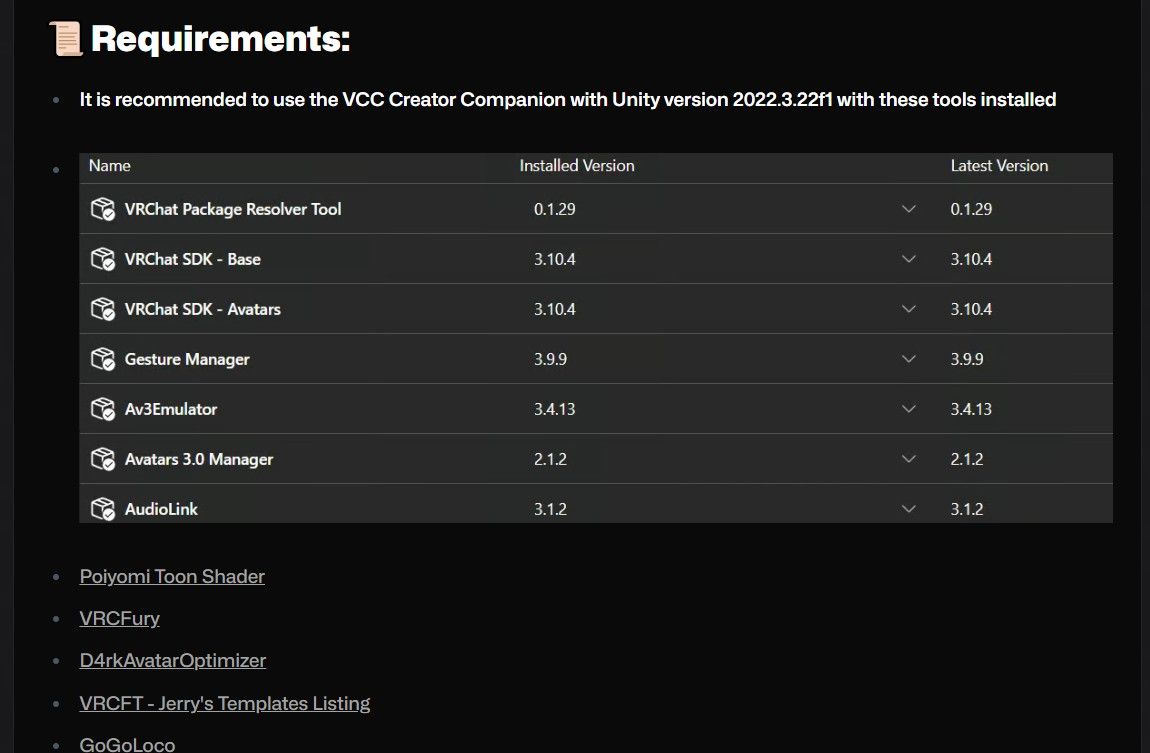Click the VRChat SDK - Avatars package icon

[103, 309]
